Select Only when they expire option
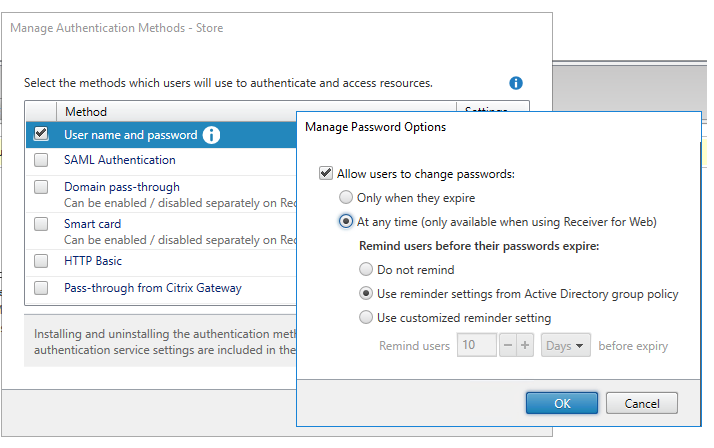The width and height of the screenshot is (714, 448). coord(347,198)
